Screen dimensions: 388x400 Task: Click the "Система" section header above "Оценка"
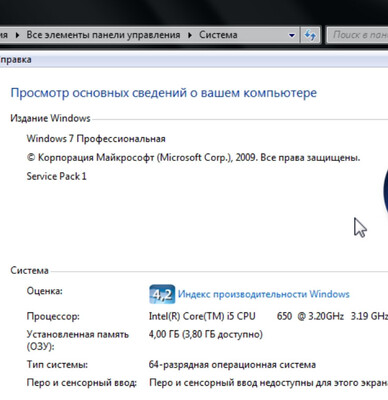(29, 270)
